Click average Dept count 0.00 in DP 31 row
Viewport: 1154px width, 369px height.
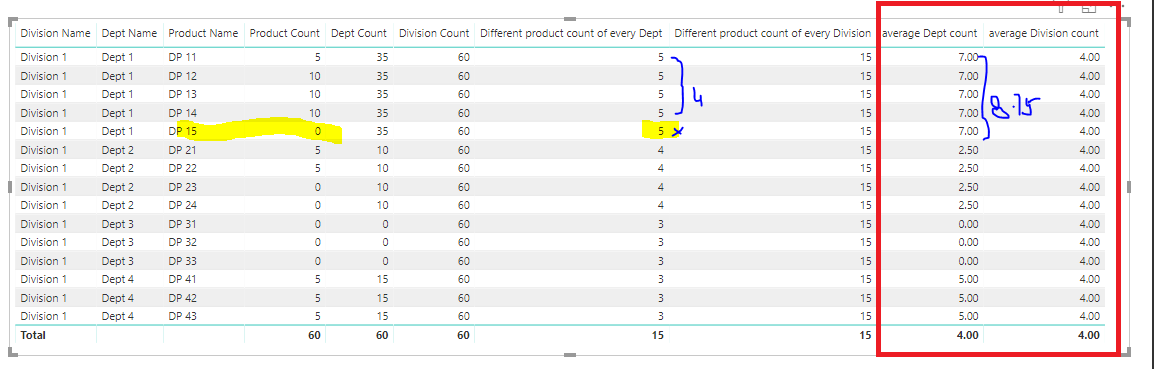coord(969,223)
